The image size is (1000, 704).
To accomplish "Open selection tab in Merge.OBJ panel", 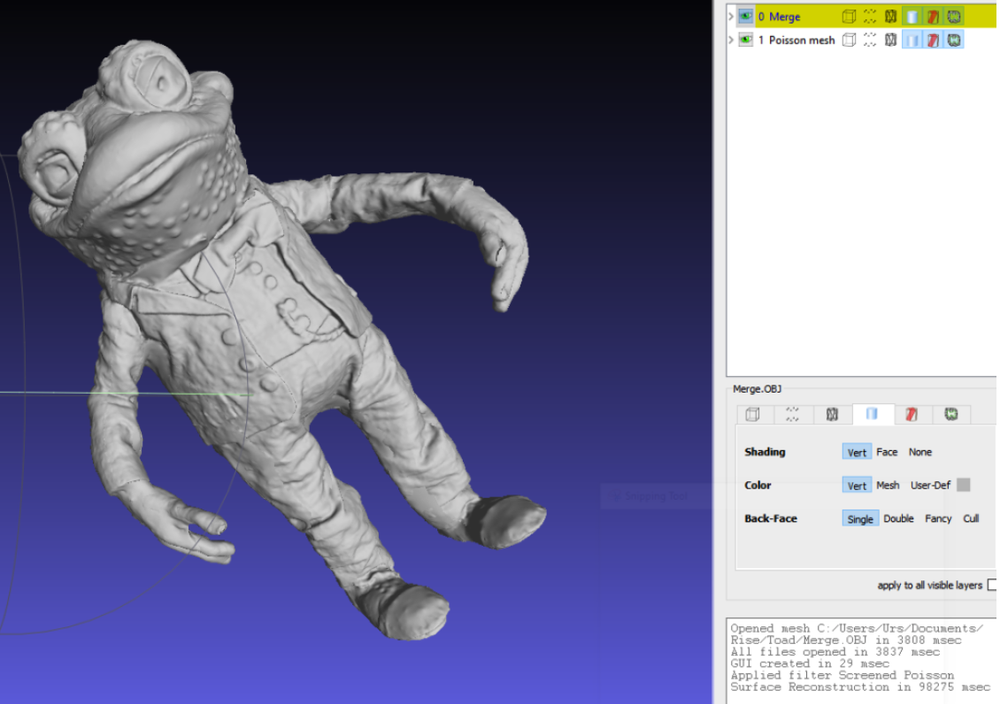I will pyautogui.click(x=912, y=414).
